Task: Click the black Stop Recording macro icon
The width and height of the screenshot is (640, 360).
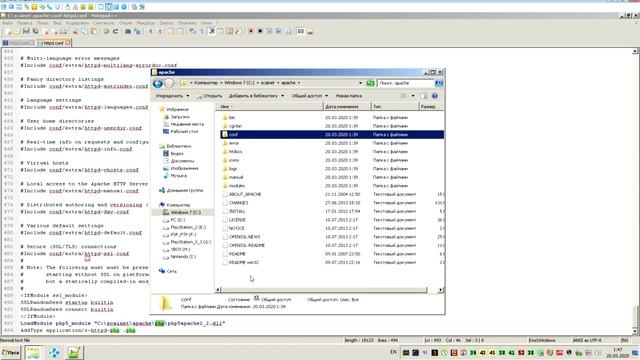Action: [260, 31]
